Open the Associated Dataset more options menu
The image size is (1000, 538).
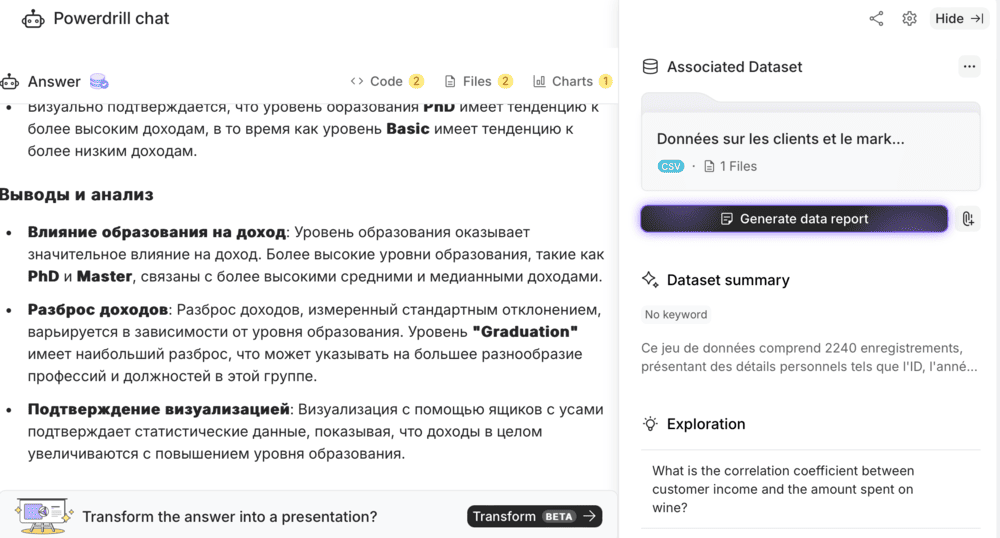tap(967, 67)
